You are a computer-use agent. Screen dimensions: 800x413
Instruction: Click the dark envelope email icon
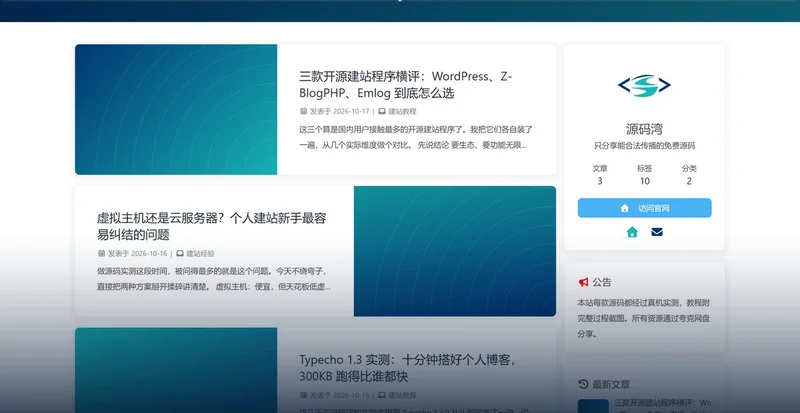(657, 232)
